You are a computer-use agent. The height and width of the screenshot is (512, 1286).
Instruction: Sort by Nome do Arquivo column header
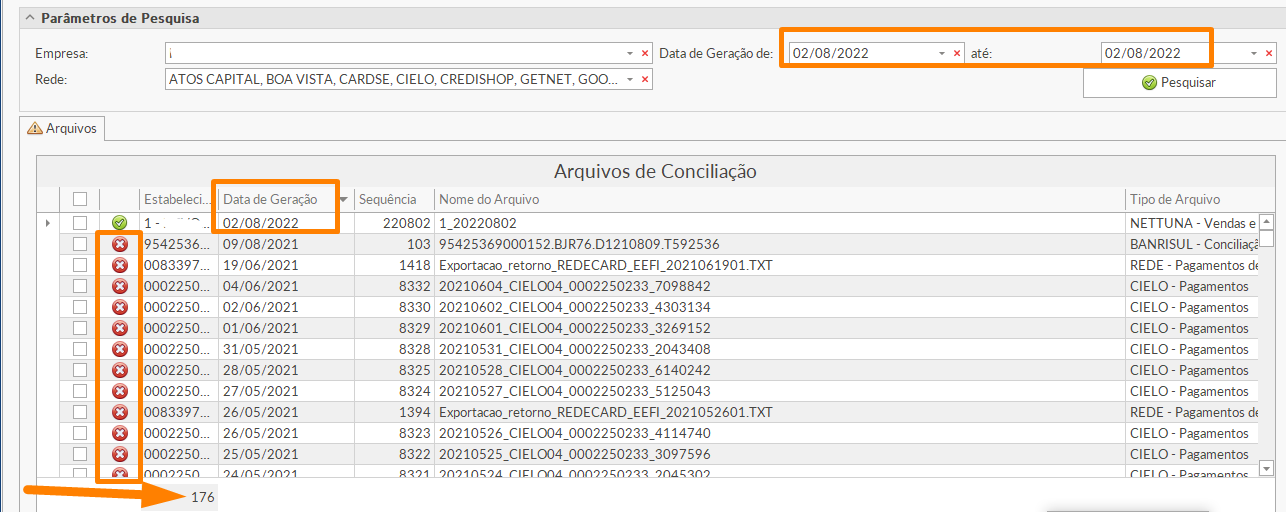[x=780, y=199]
